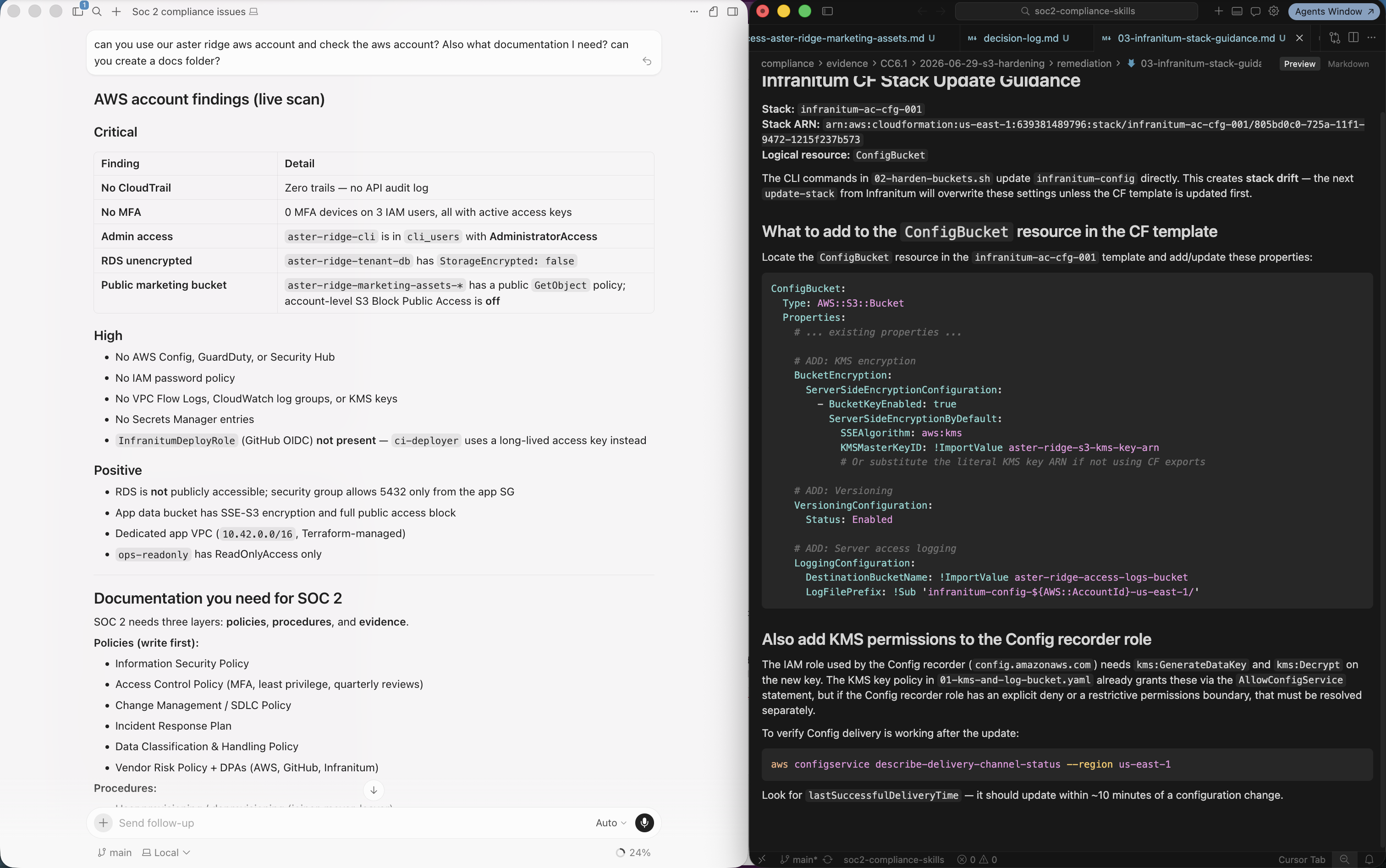
Task: Switch to the aster-ridge-marketing-assets.md tab
Action: point(844,38)
